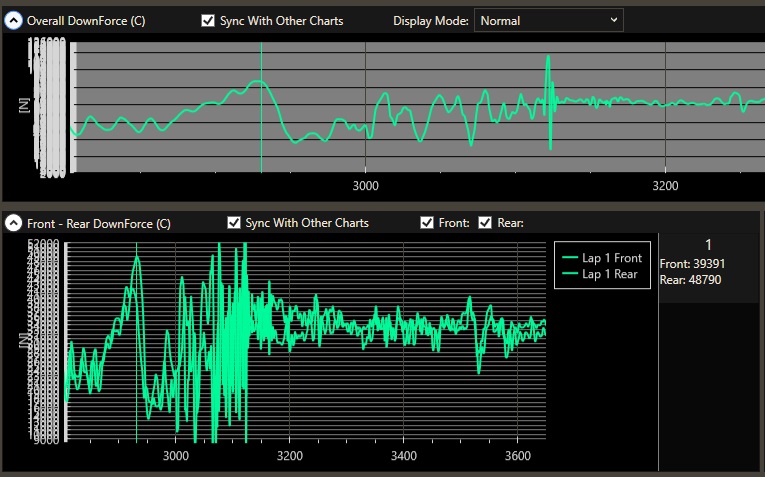Click the vertical cursor line in Front-Rear chart
The image size is (765, 477).
(136, 340)
